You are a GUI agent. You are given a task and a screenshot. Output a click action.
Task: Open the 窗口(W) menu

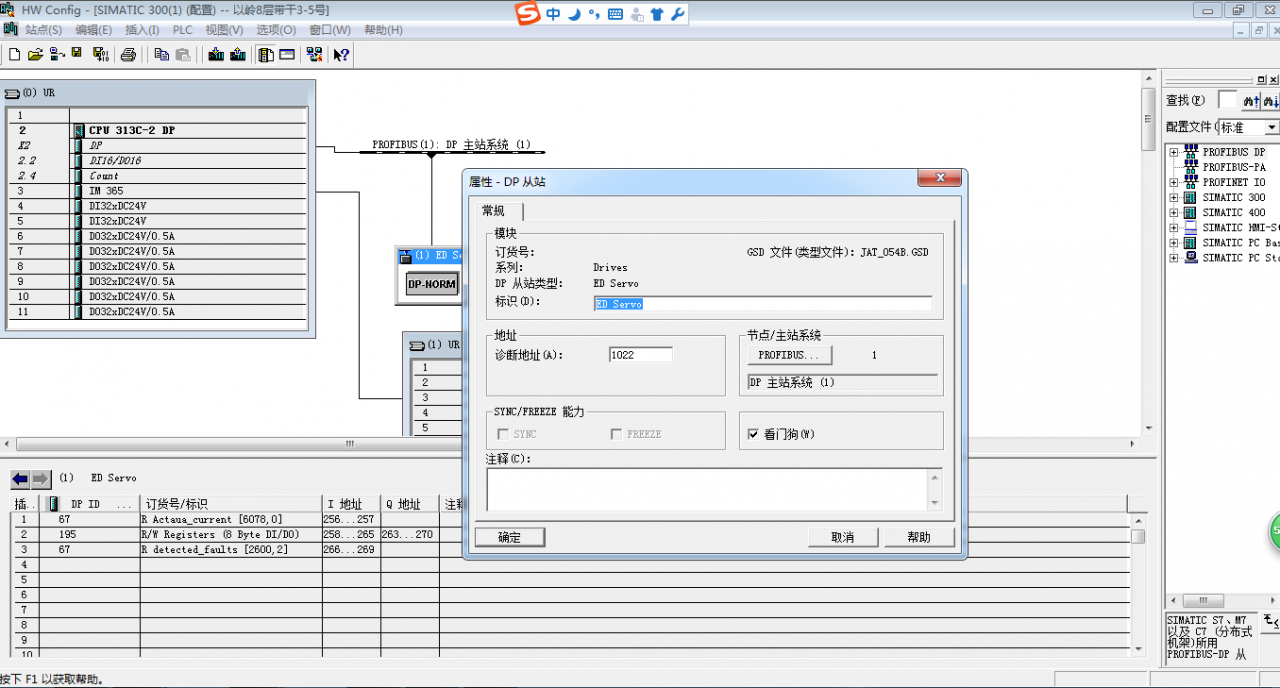[330, 30]
